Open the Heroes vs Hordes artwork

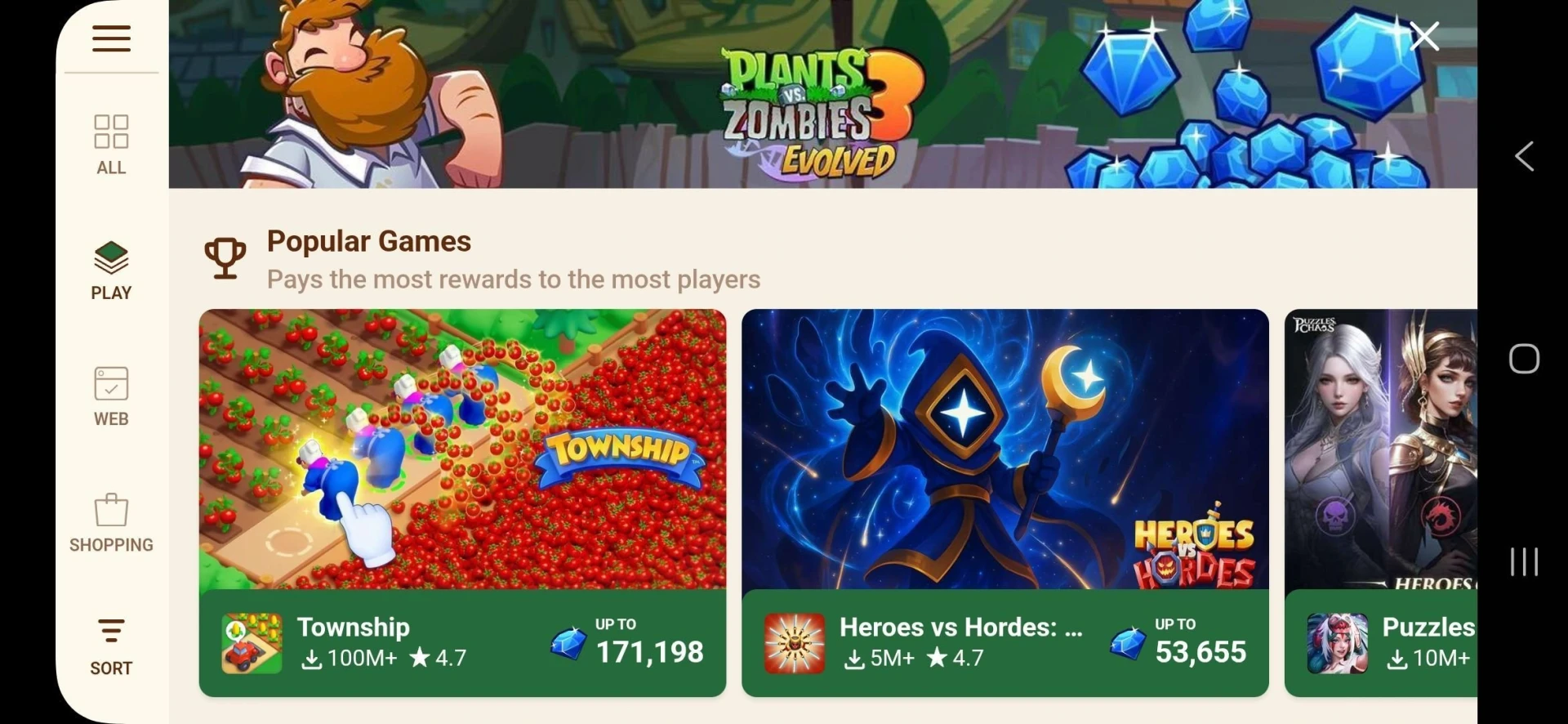click(1004, 449)
